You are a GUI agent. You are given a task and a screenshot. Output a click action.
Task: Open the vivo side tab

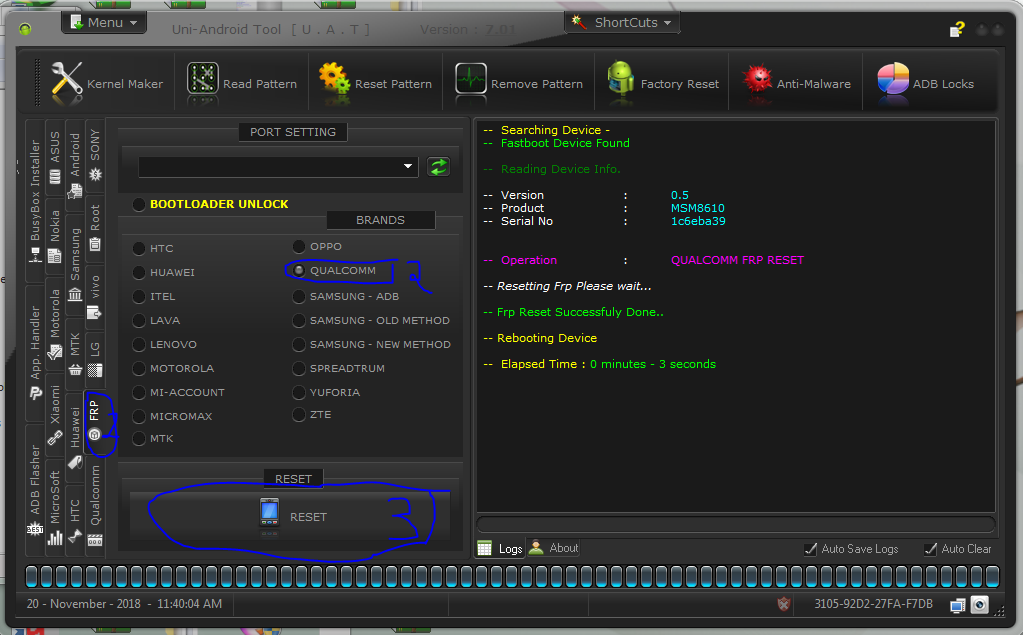pyautogui.click(x=95, y=295)
